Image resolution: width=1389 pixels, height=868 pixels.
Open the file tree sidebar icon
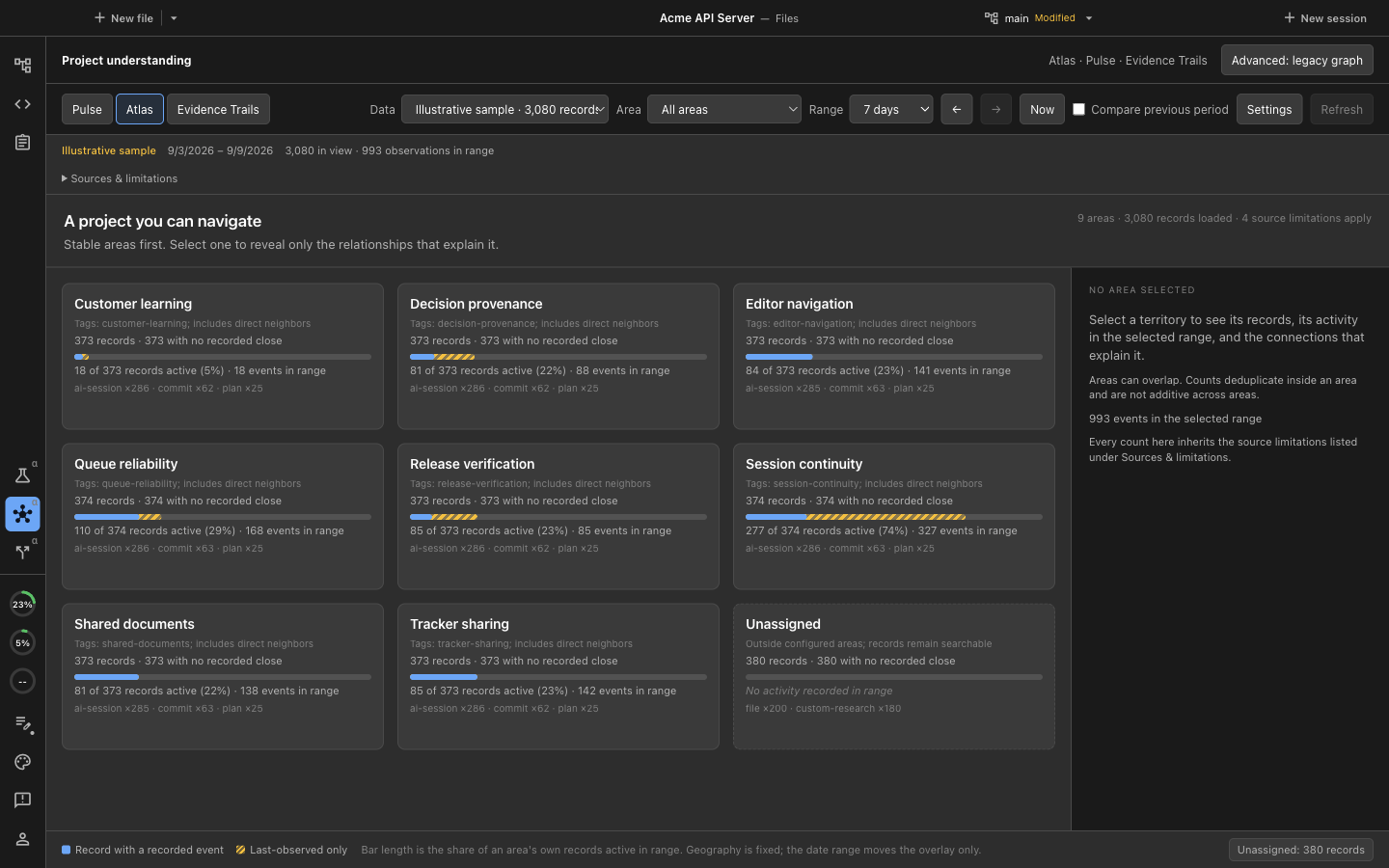click(x=22, y=66)
